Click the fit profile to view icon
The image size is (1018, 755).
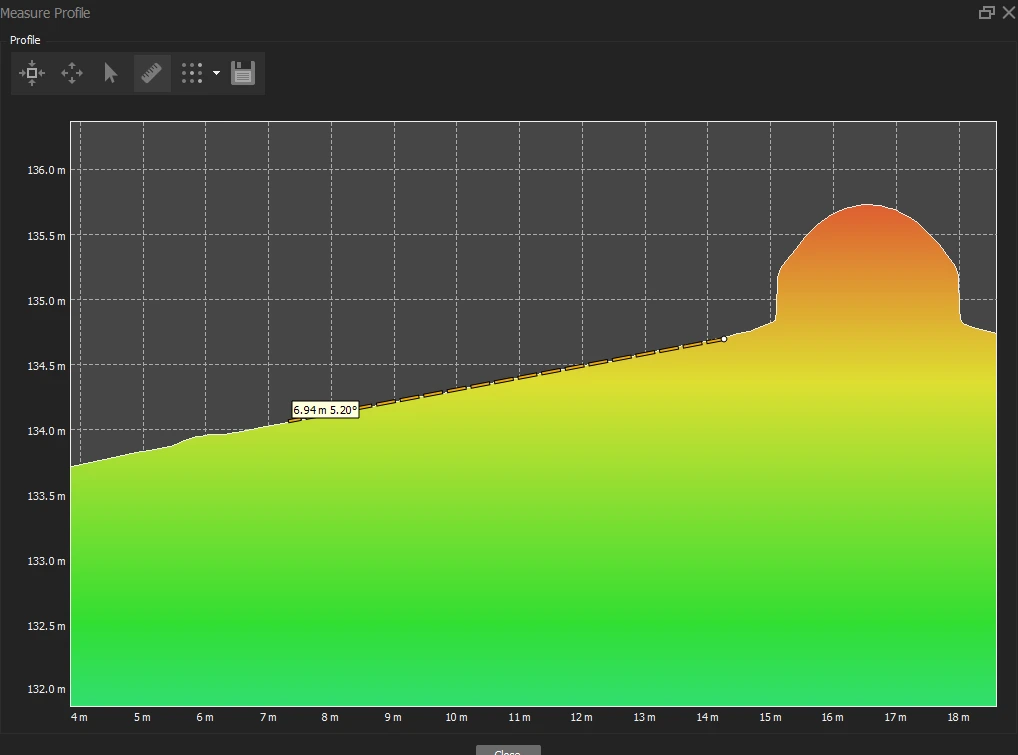tap(32, 73)
